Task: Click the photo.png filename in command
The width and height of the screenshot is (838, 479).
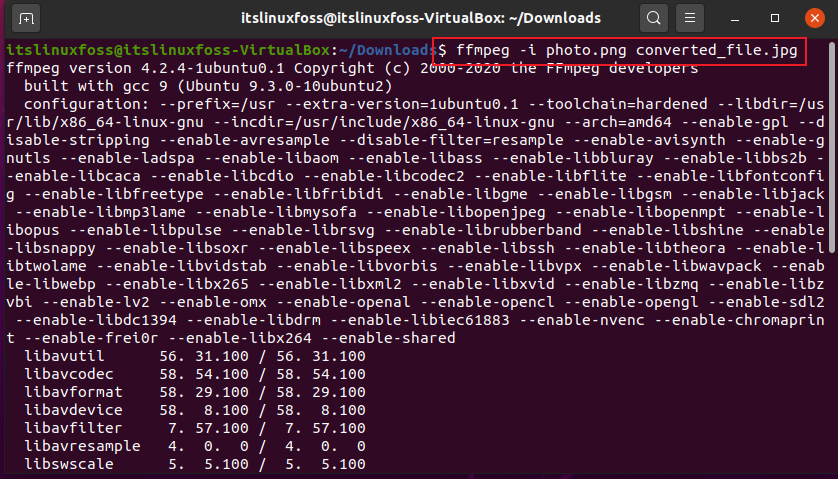Action: point(586,51)
